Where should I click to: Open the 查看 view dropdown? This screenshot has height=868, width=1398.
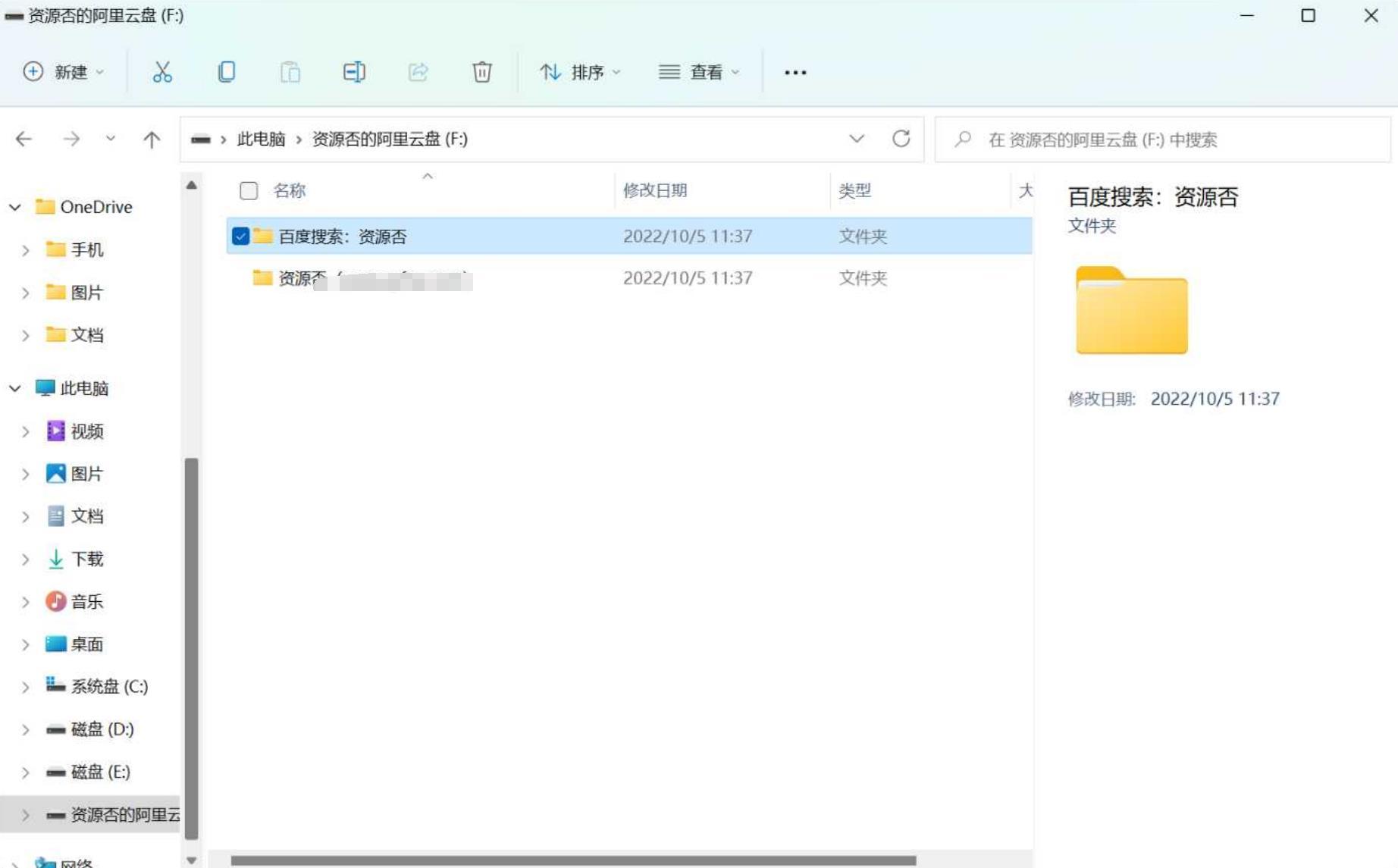(699, 72)
